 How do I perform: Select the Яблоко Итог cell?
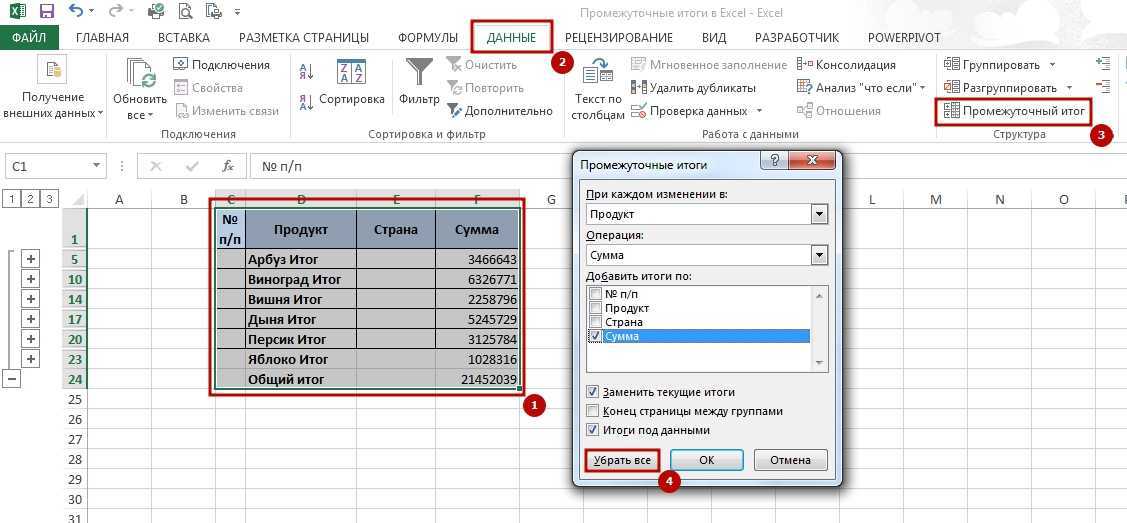pos(301,359)
